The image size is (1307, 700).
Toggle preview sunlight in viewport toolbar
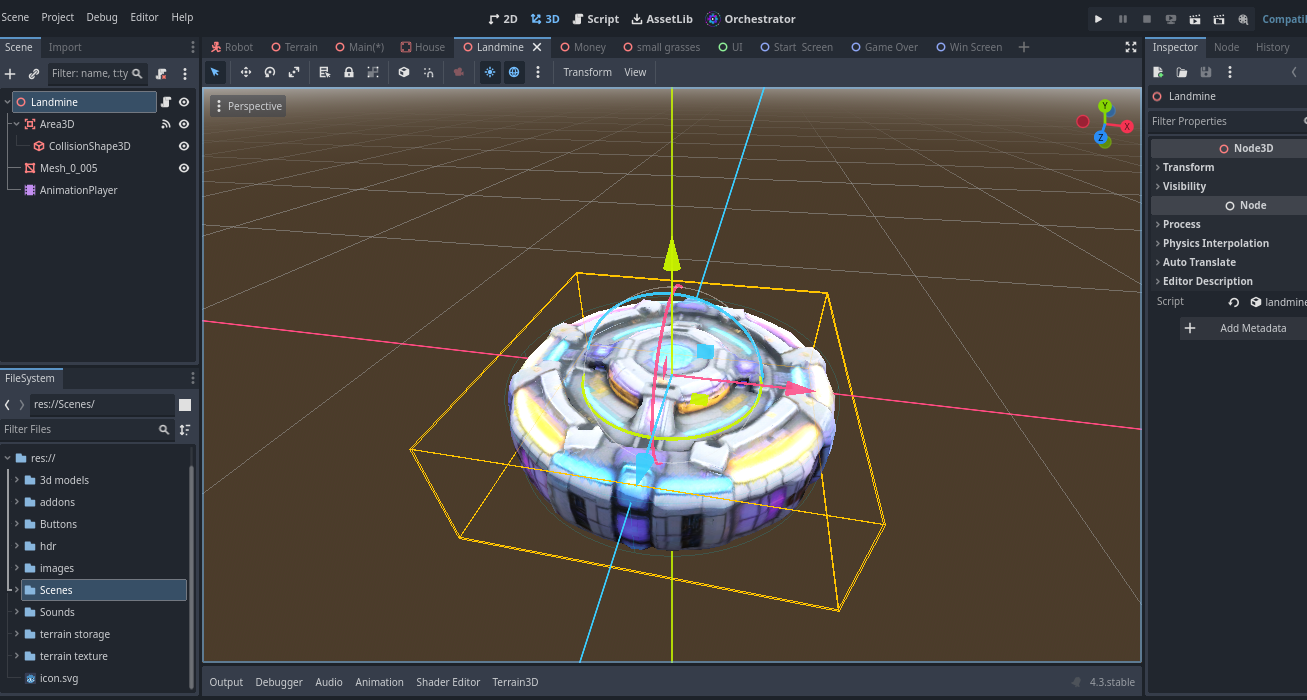(x=490, y=72)
